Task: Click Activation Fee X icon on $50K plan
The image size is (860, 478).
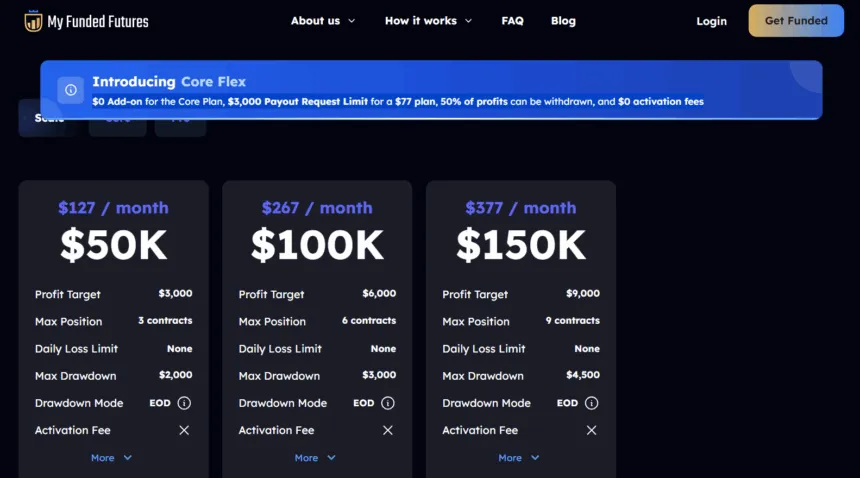Action: coord(184,430)
